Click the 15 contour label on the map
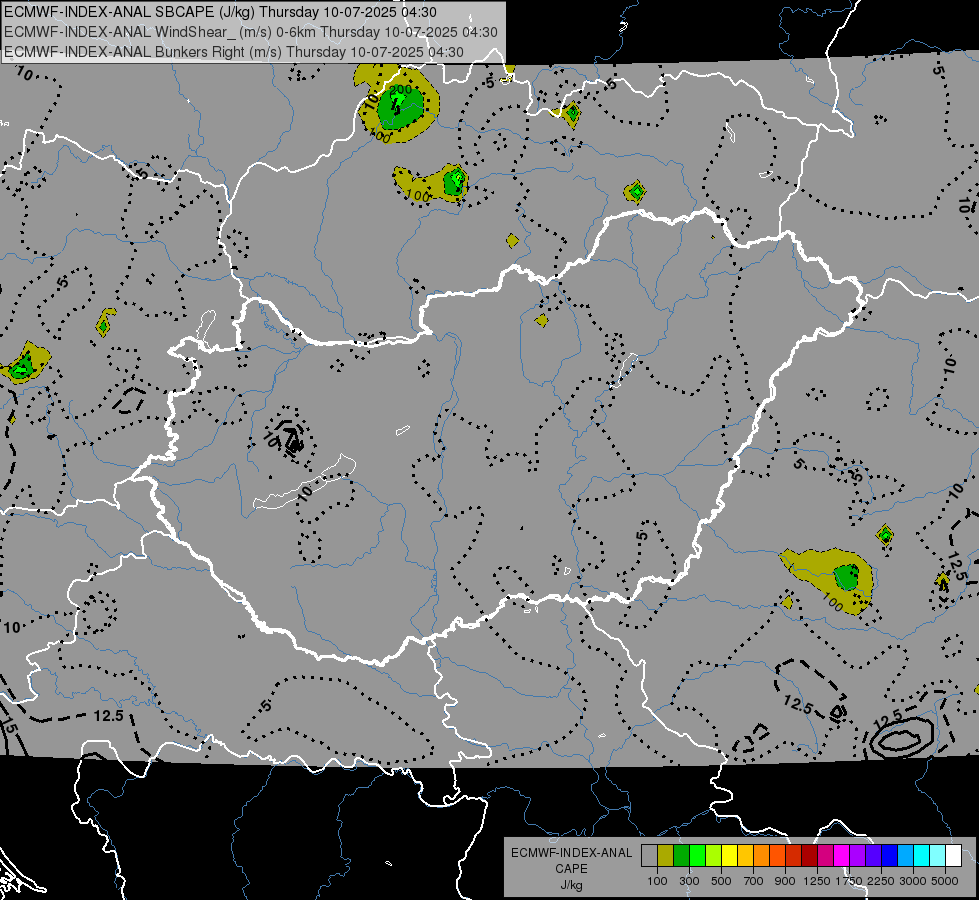This screenshot has width=979, height=900. 9,726
